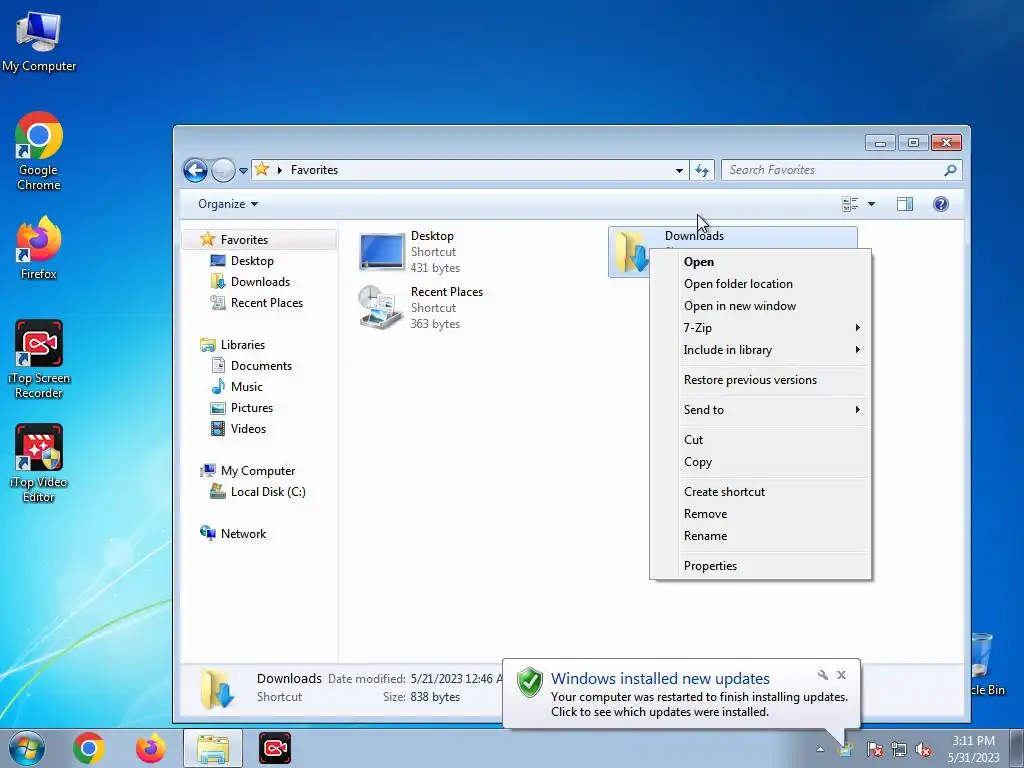Image resolution: width=1024 pixels, height=768 pixels.
Task: Open more view options dropdown arrow
Action: [x=871, y=204]
